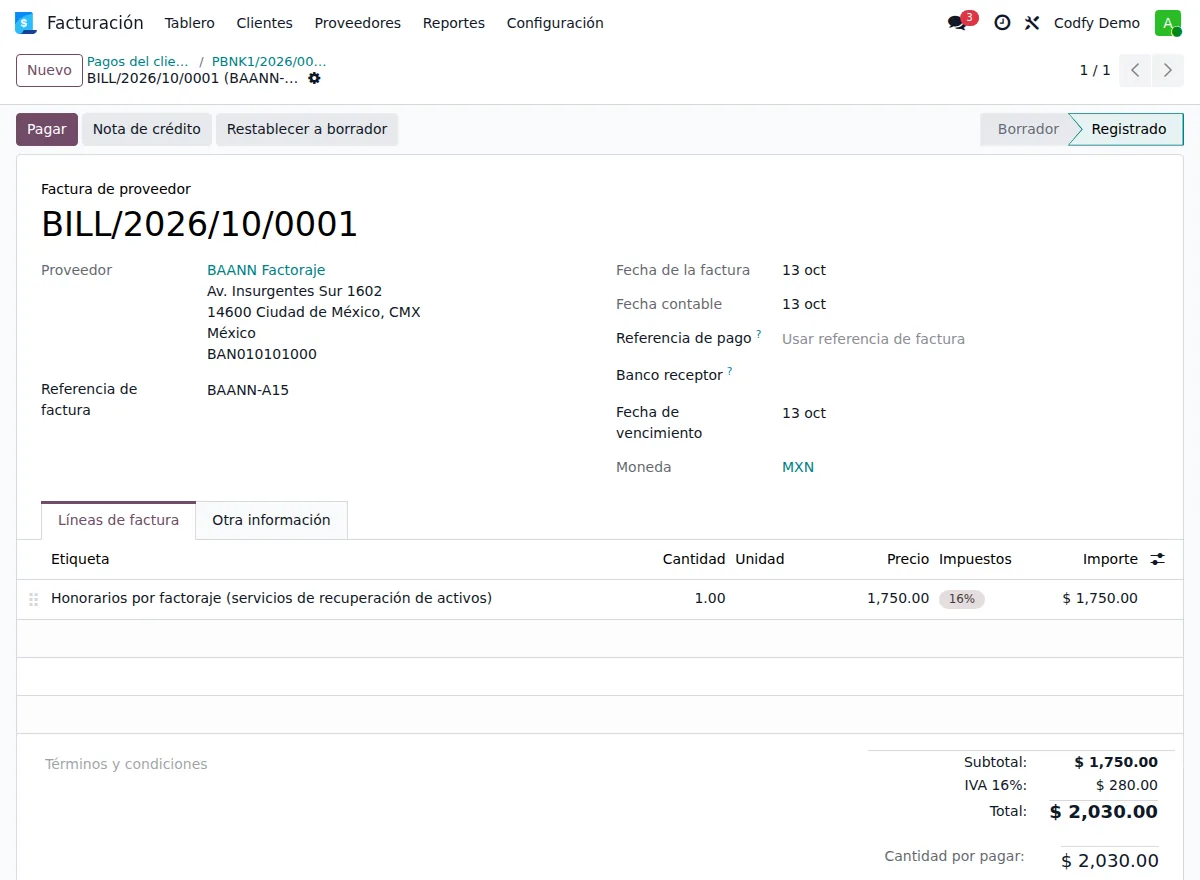This screenshot has width=1200, height=880.
Task: Click the Nuevo button
Action: click(49, 70)
